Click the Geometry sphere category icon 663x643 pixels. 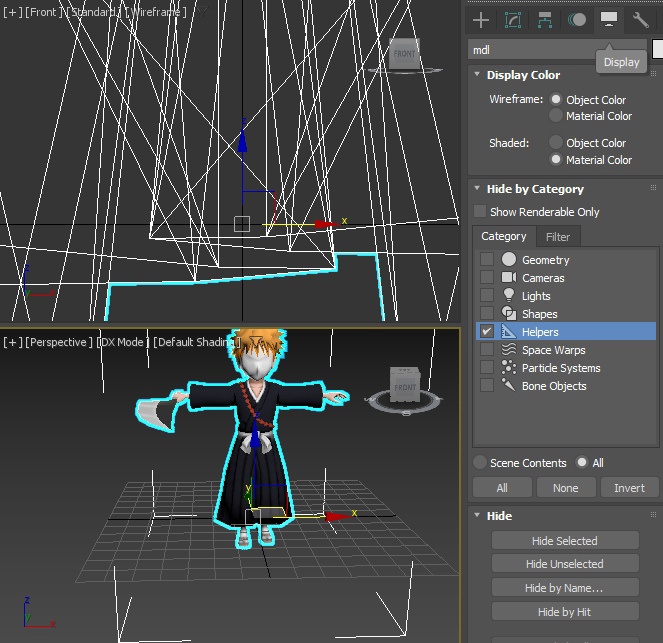[x=509, y=259]
